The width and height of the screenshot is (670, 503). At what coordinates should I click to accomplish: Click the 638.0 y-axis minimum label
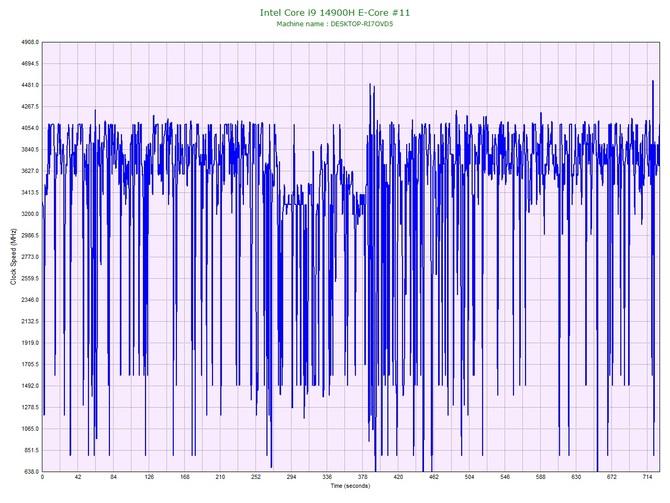point(31,472)
